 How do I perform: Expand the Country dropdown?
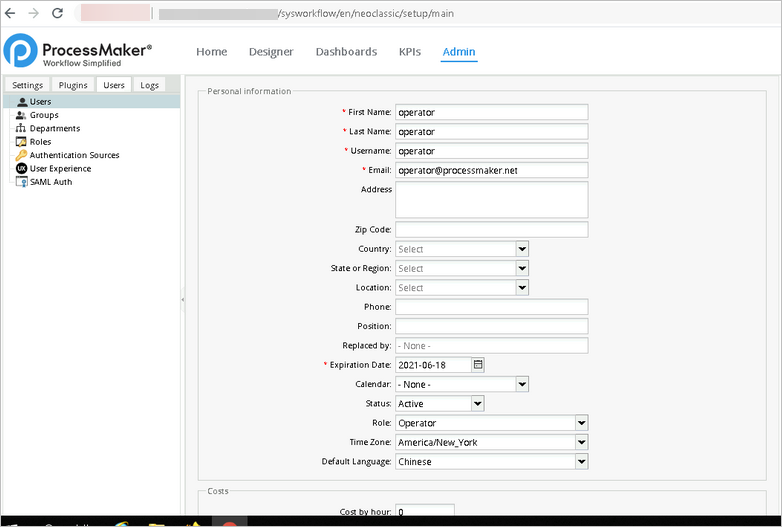coord(522,249)
